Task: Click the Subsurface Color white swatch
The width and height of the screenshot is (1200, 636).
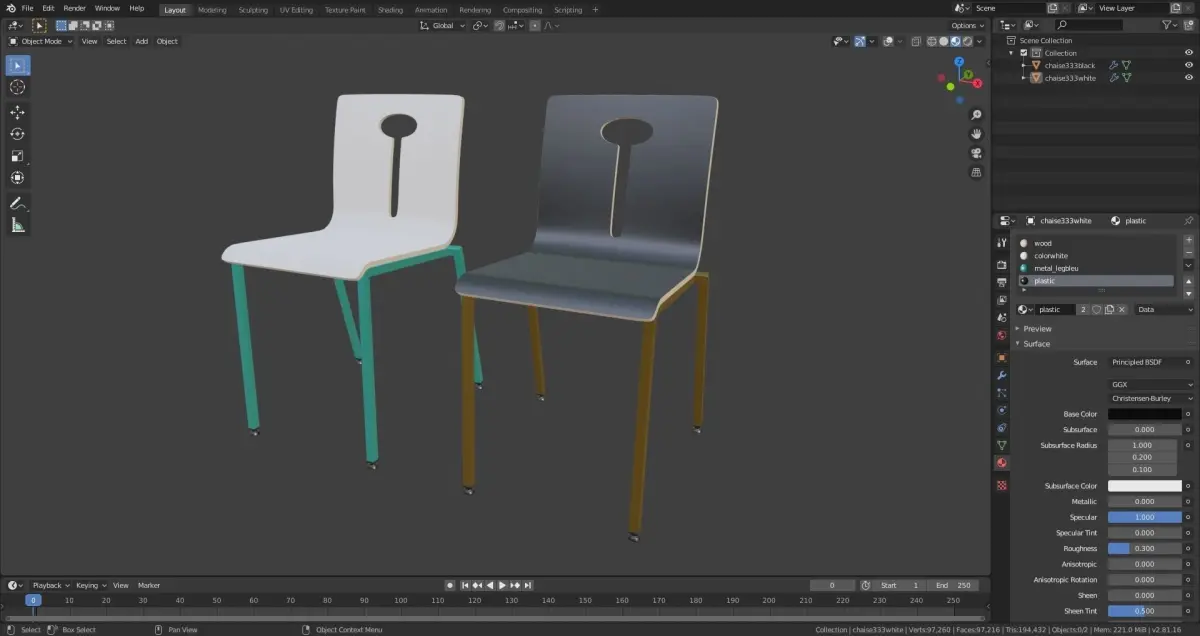Action: (1144, 486)
